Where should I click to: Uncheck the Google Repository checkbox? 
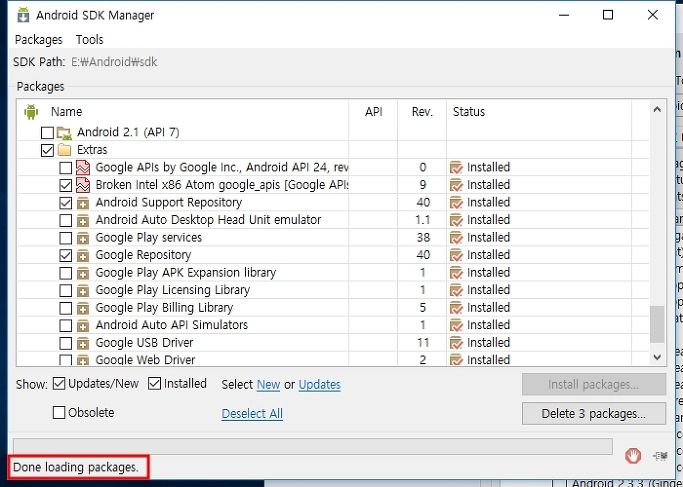65,255
